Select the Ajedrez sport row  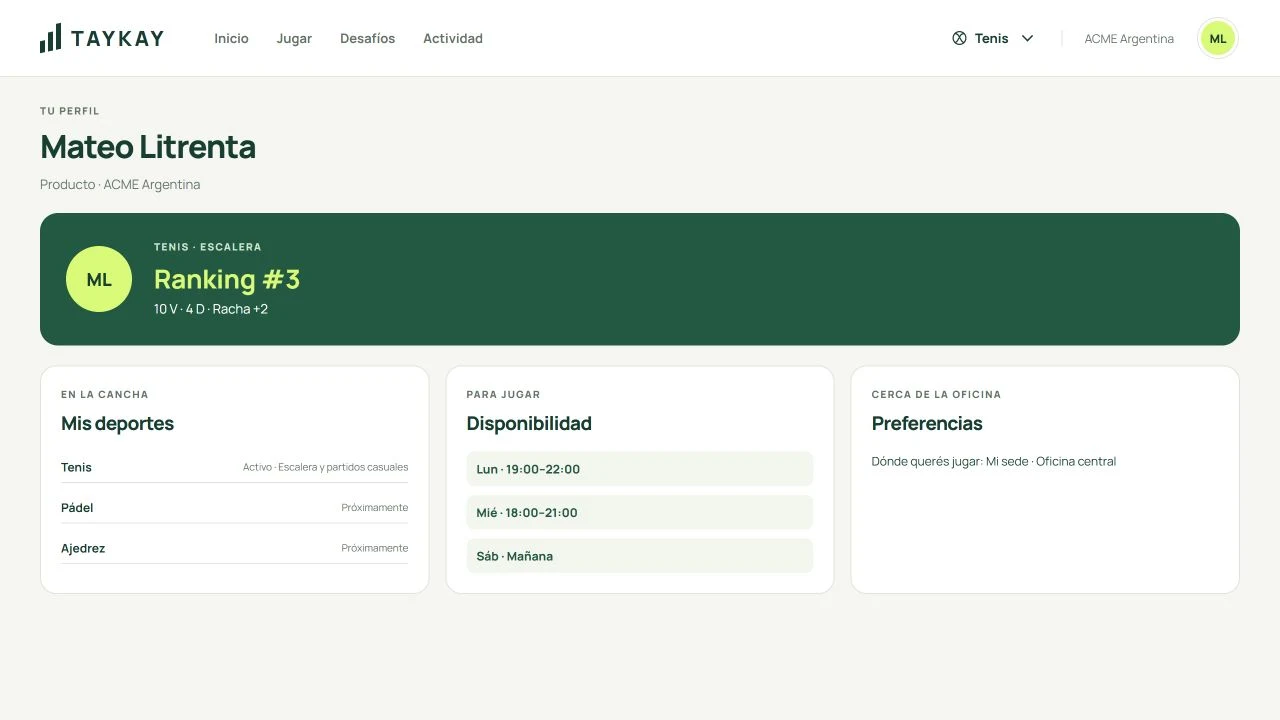(234, 548)
